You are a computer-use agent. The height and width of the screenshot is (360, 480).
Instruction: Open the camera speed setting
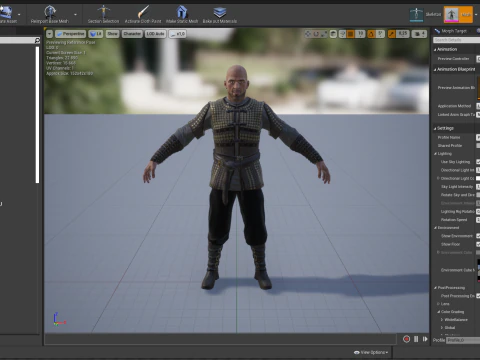coord(419,34)
